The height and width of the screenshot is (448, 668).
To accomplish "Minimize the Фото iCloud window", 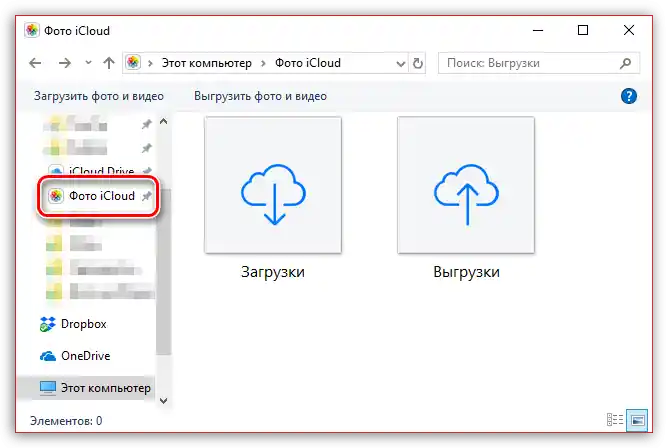I will (x=538, y=31).
